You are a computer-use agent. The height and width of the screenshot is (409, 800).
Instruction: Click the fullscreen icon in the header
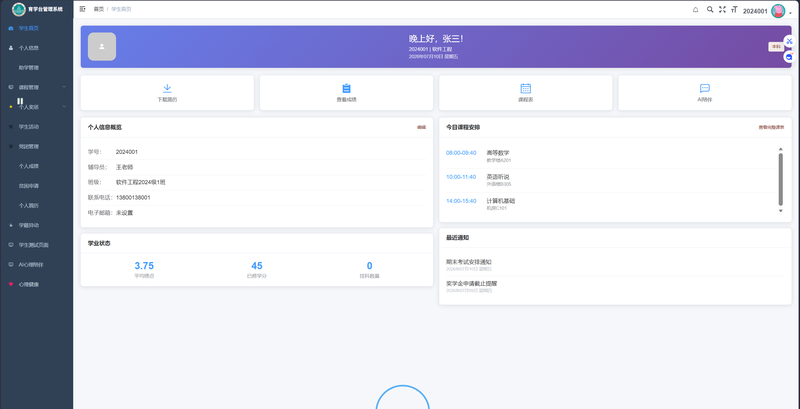[722, 9]
